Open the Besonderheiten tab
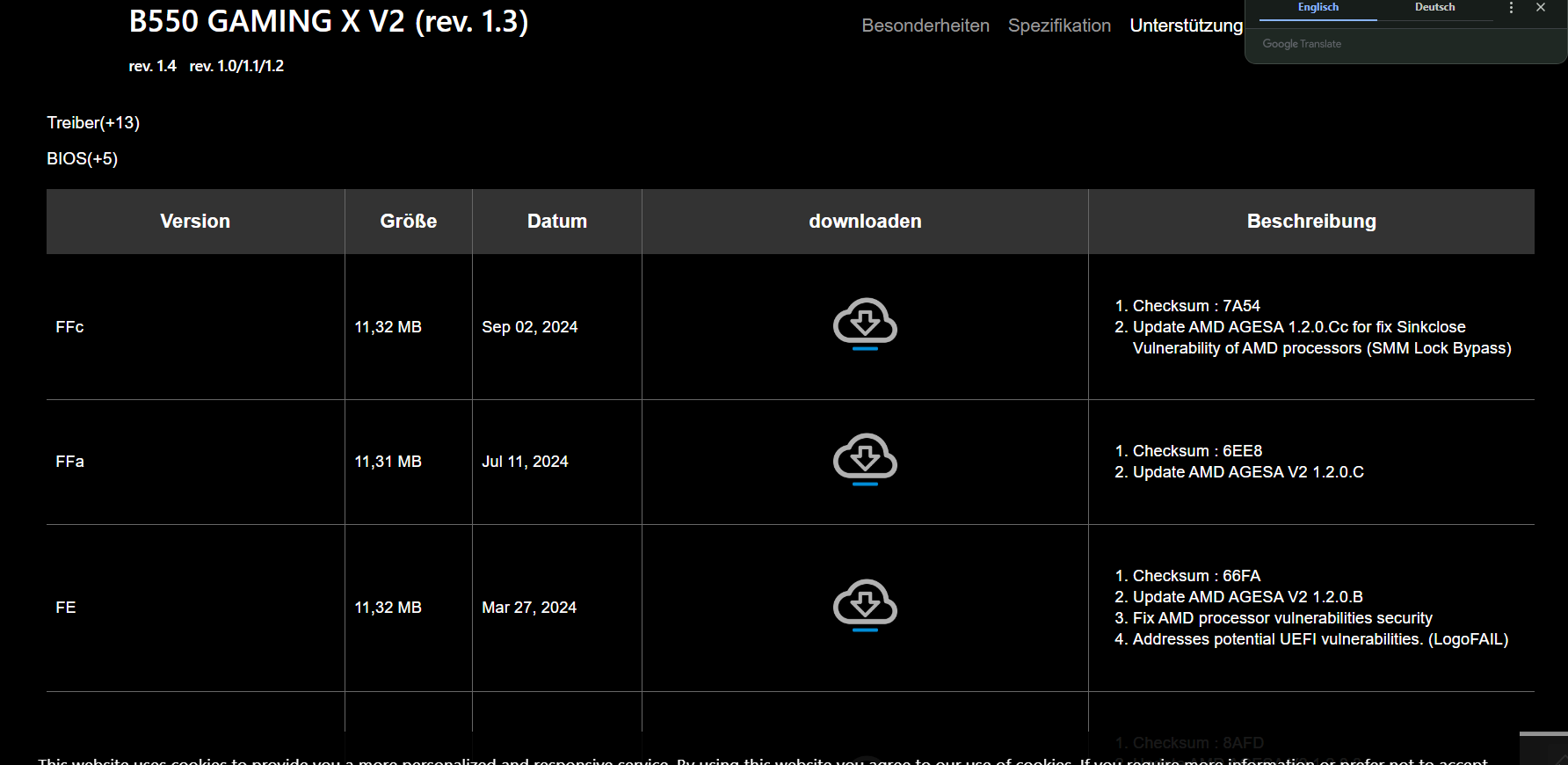Screen dimensions: 1568x765 (x=926, y=25)
